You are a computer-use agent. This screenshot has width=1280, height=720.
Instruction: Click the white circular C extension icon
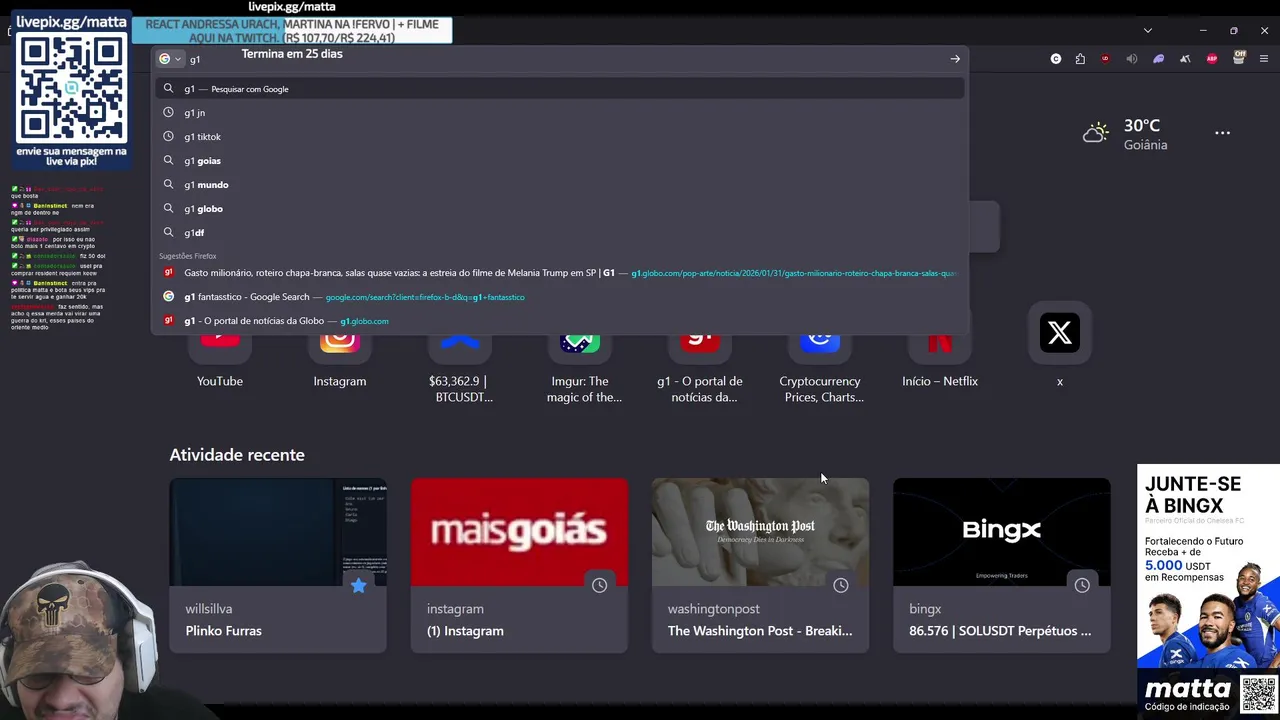1056,59
